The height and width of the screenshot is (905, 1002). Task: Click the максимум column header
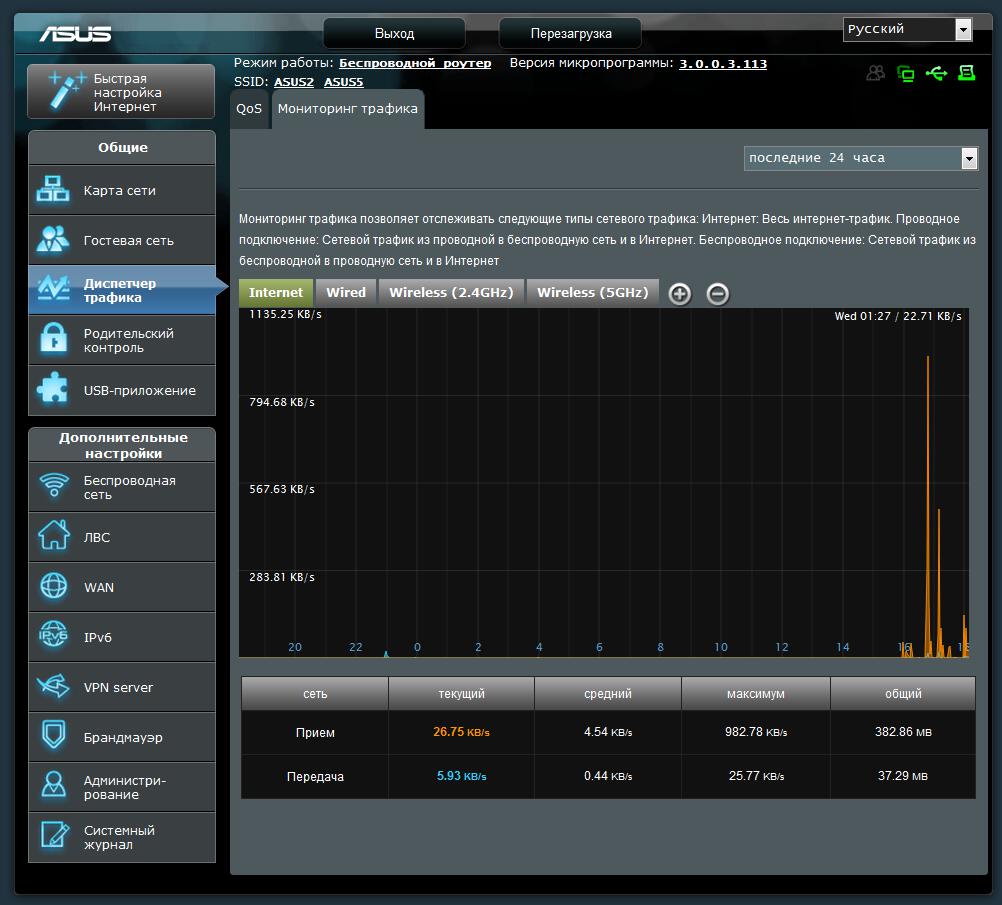[756, 693]
